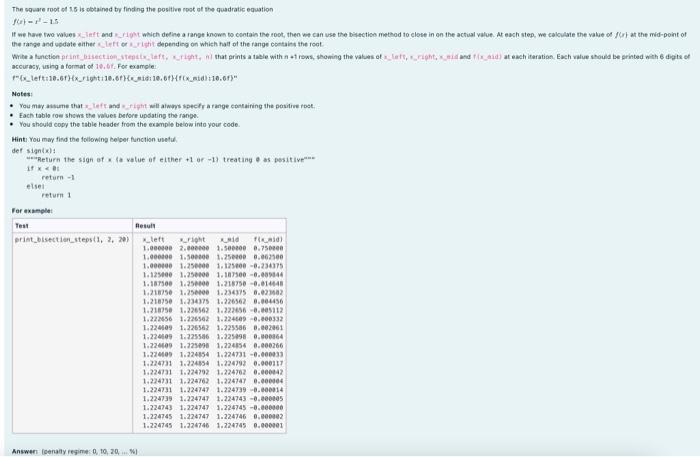Click the f(x_mid) value -0.000332
The height and width of the screenshot is (457, 700).
click(x=267, y=319)
